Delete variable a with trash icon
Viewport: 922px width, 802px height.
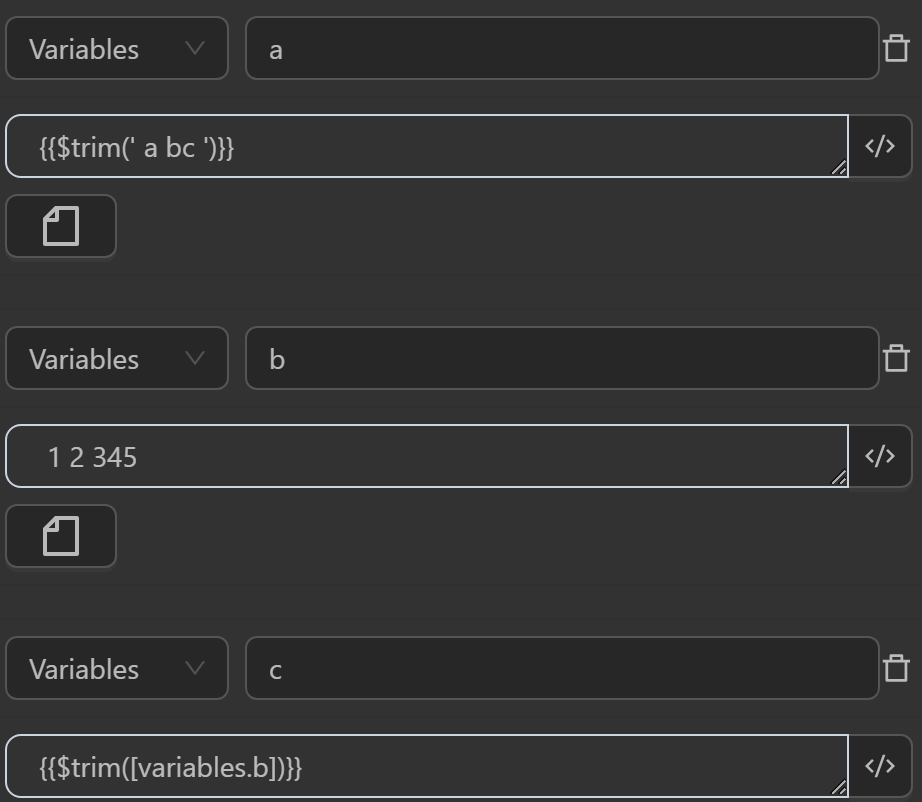point(896,48)
